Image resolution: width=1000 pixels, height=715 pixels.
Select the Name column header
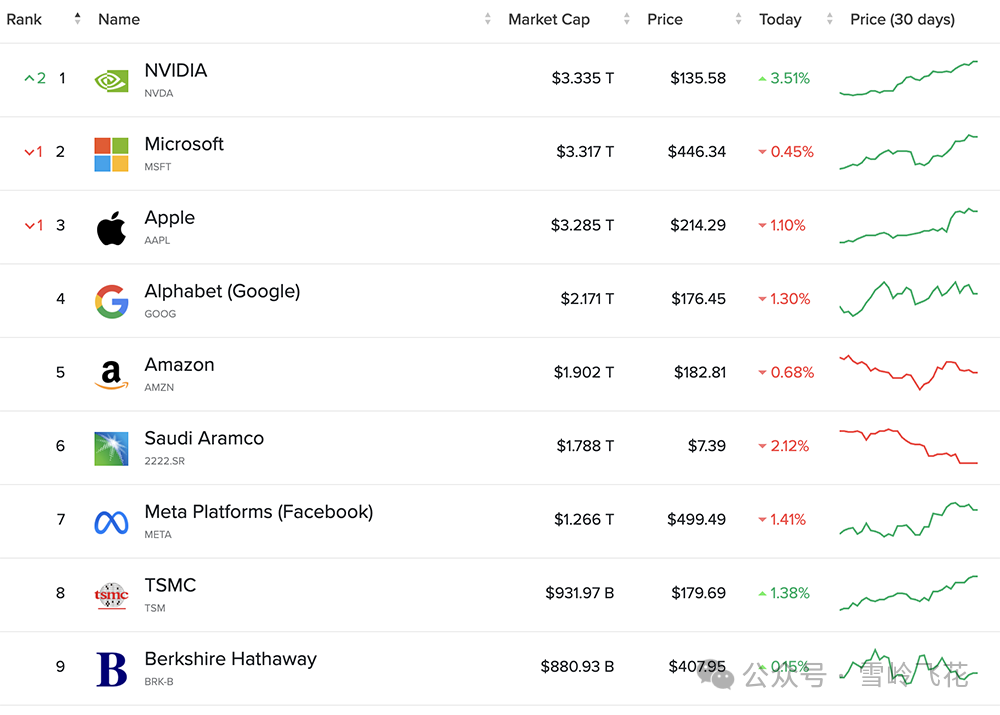[x=119, y=19]
